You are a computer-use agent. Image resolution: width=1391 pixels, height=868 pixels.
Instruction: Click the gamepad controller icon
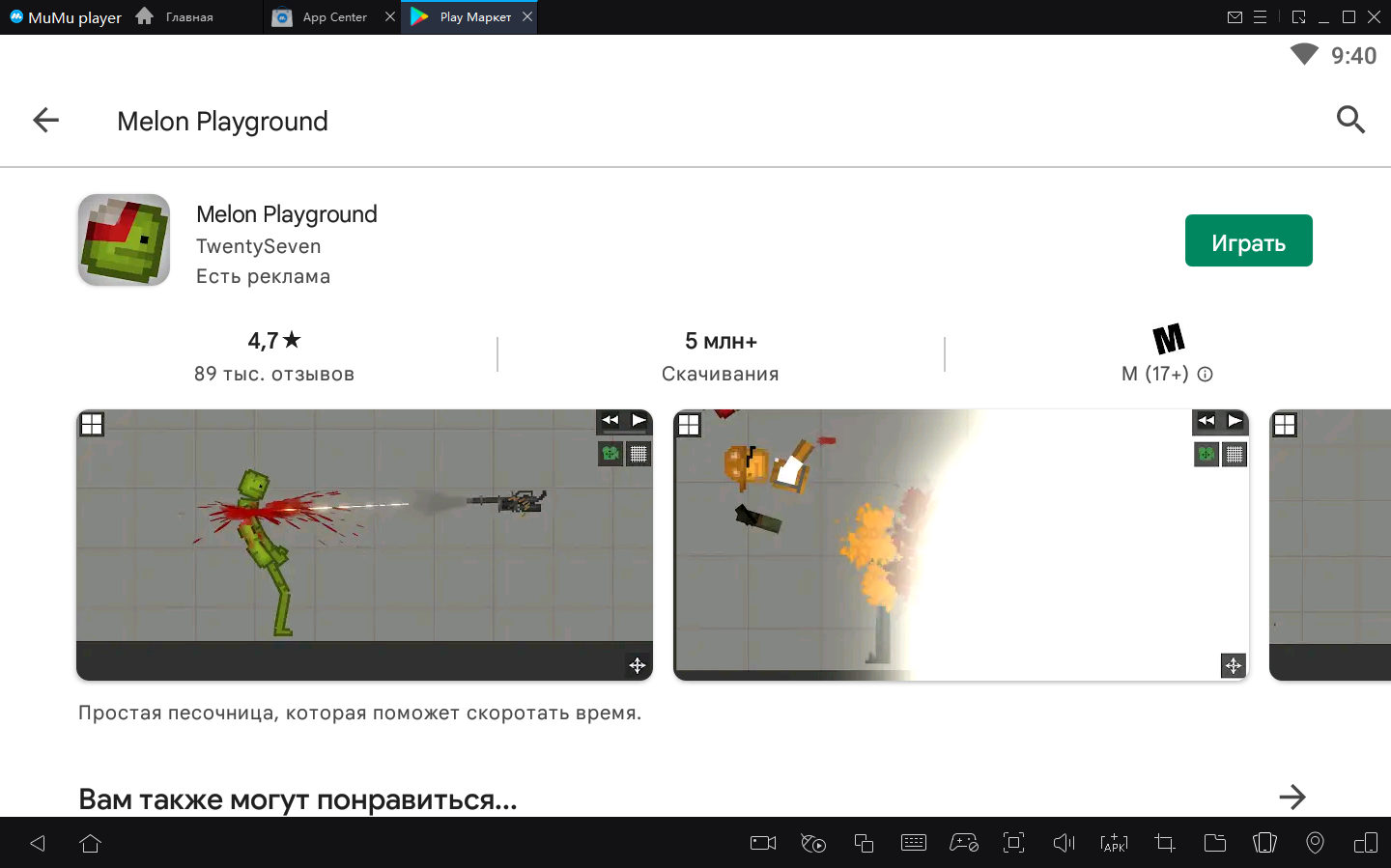tap(963, 843)
